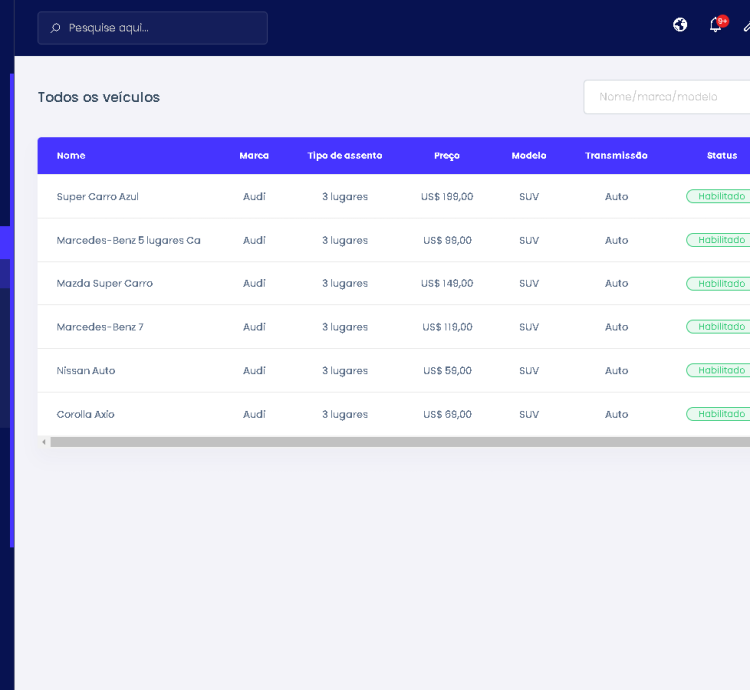
Task: Sort by the Nome column header
Action: click(x=71, y=156)
